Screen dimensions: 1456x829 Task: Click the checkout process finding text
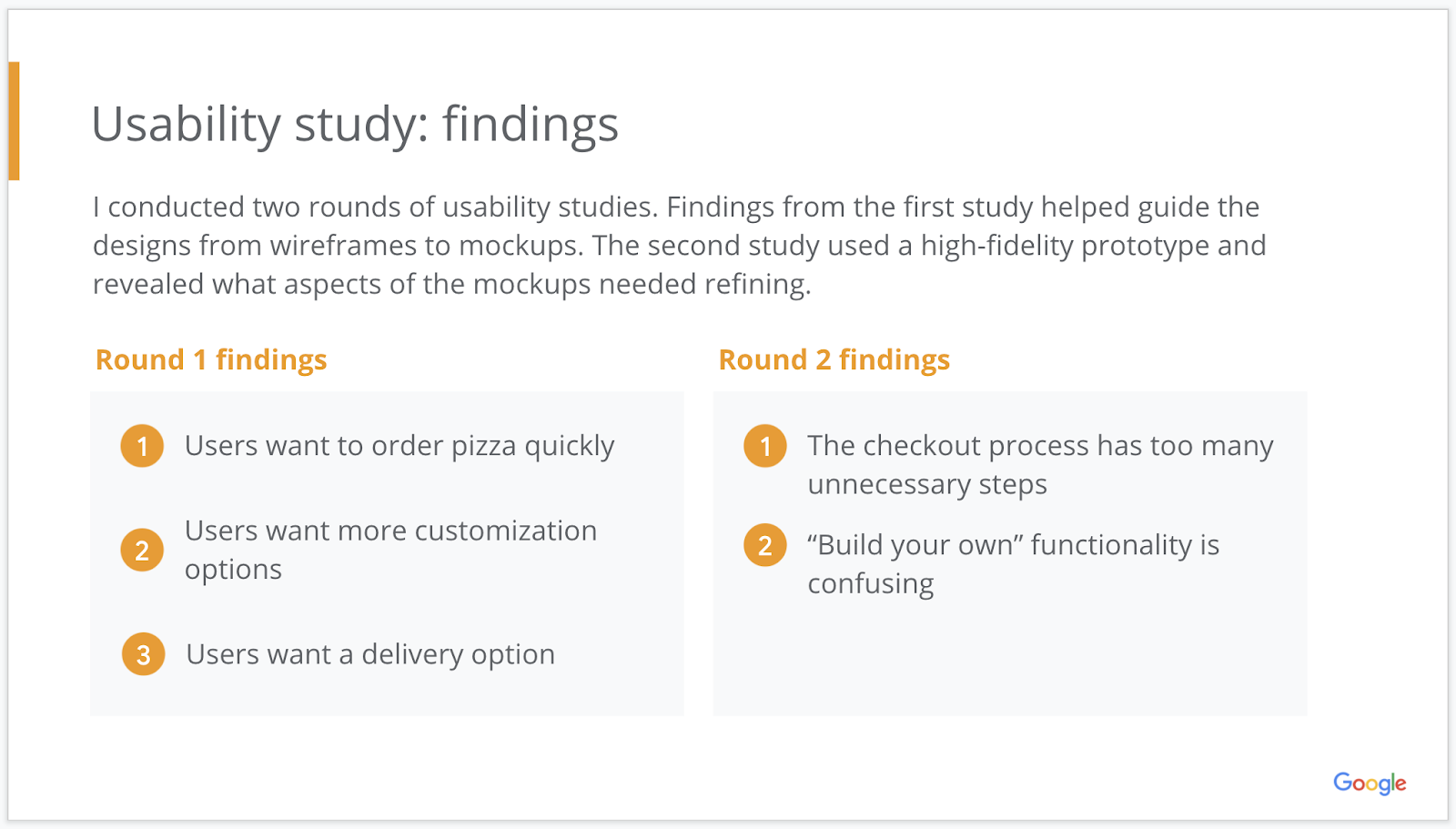1040,464
